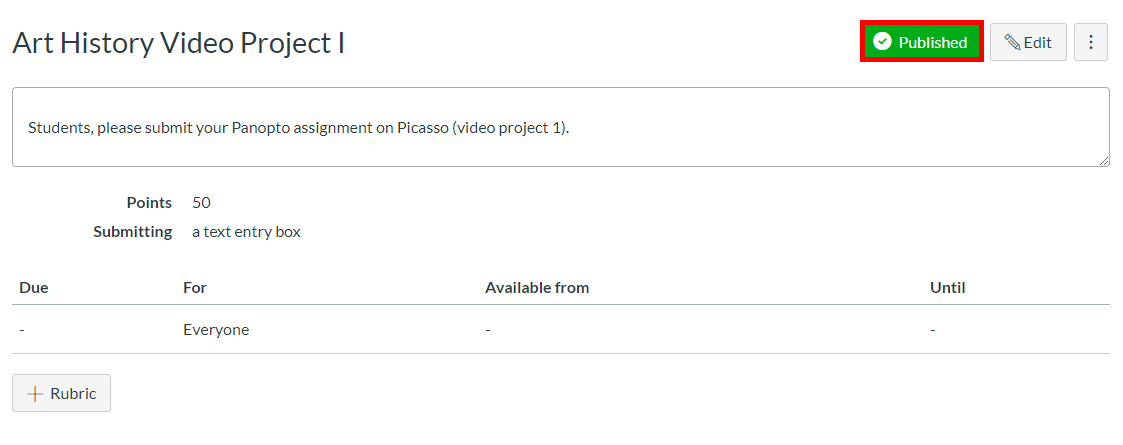
Task: Click the white checkmark icon in Published
Action: (883, 42)
